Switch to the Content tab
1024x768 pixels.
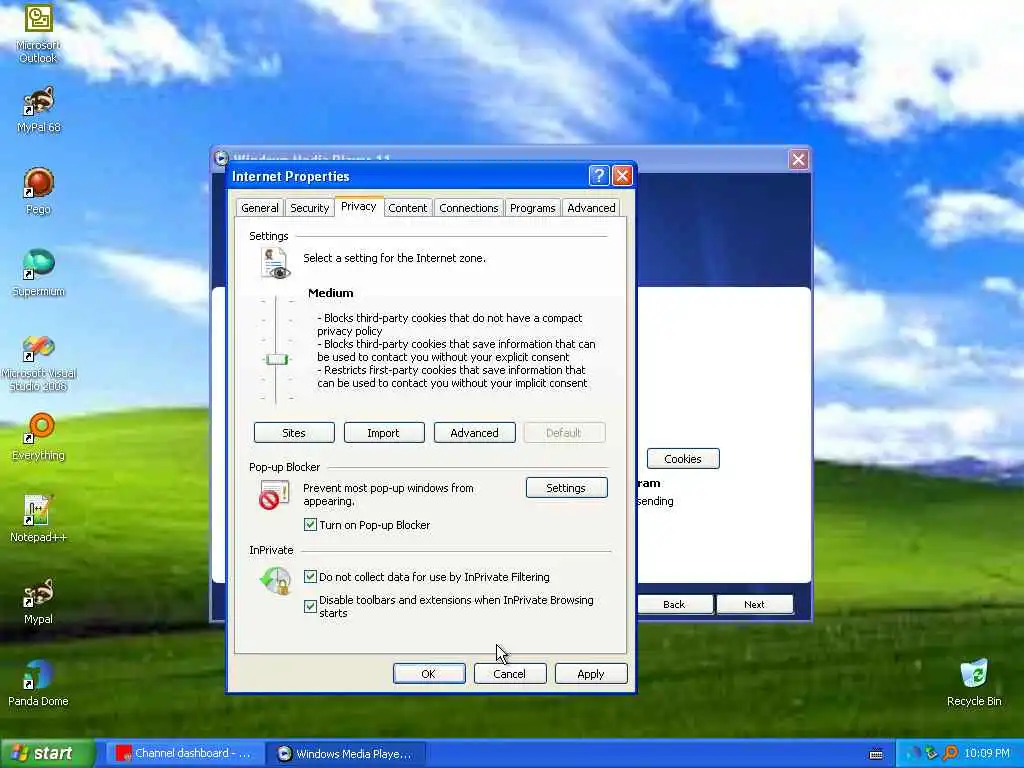[408, 208]
